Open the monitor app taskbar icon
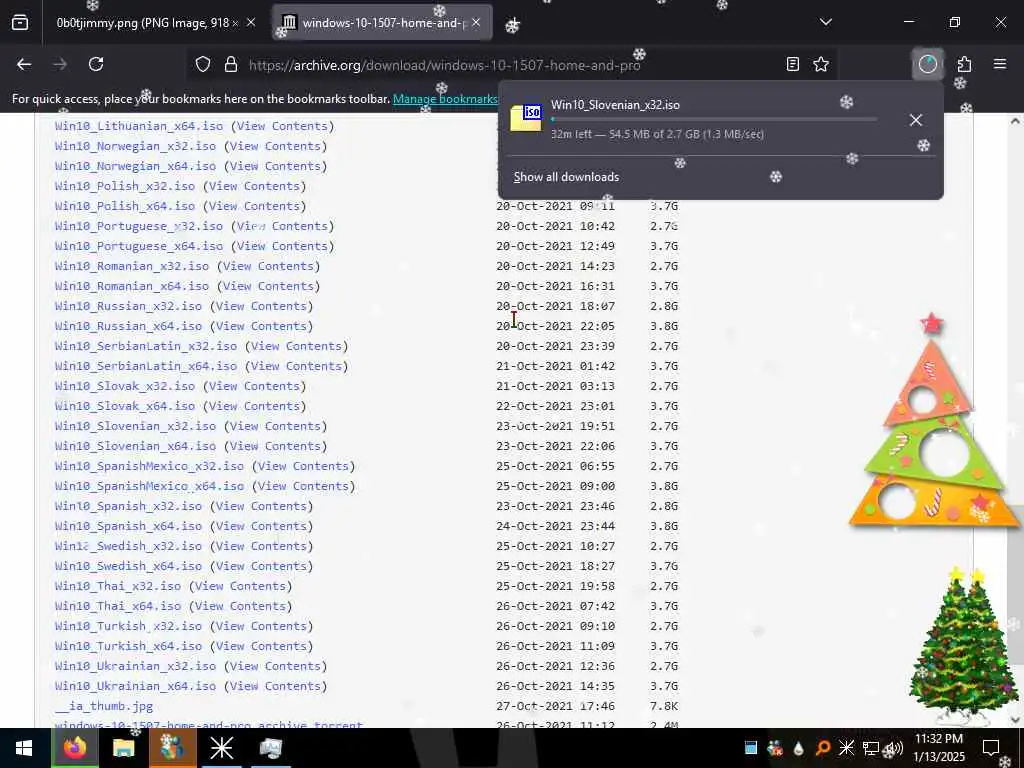The image size is (1024, 768). click(x=270, y=748)
